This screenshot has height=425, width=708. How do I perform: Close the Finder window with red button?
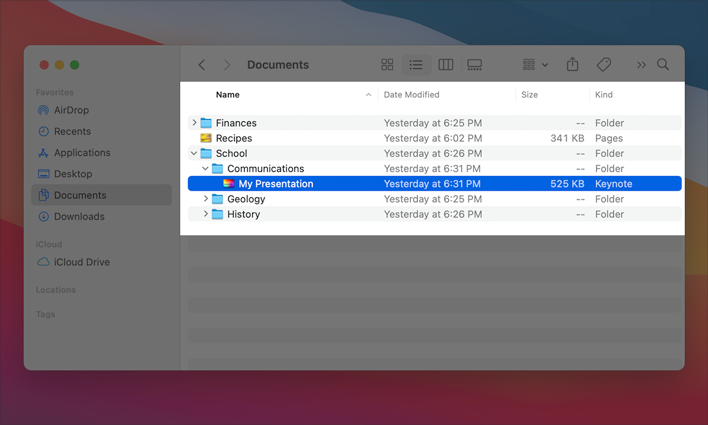coord(44,65)
